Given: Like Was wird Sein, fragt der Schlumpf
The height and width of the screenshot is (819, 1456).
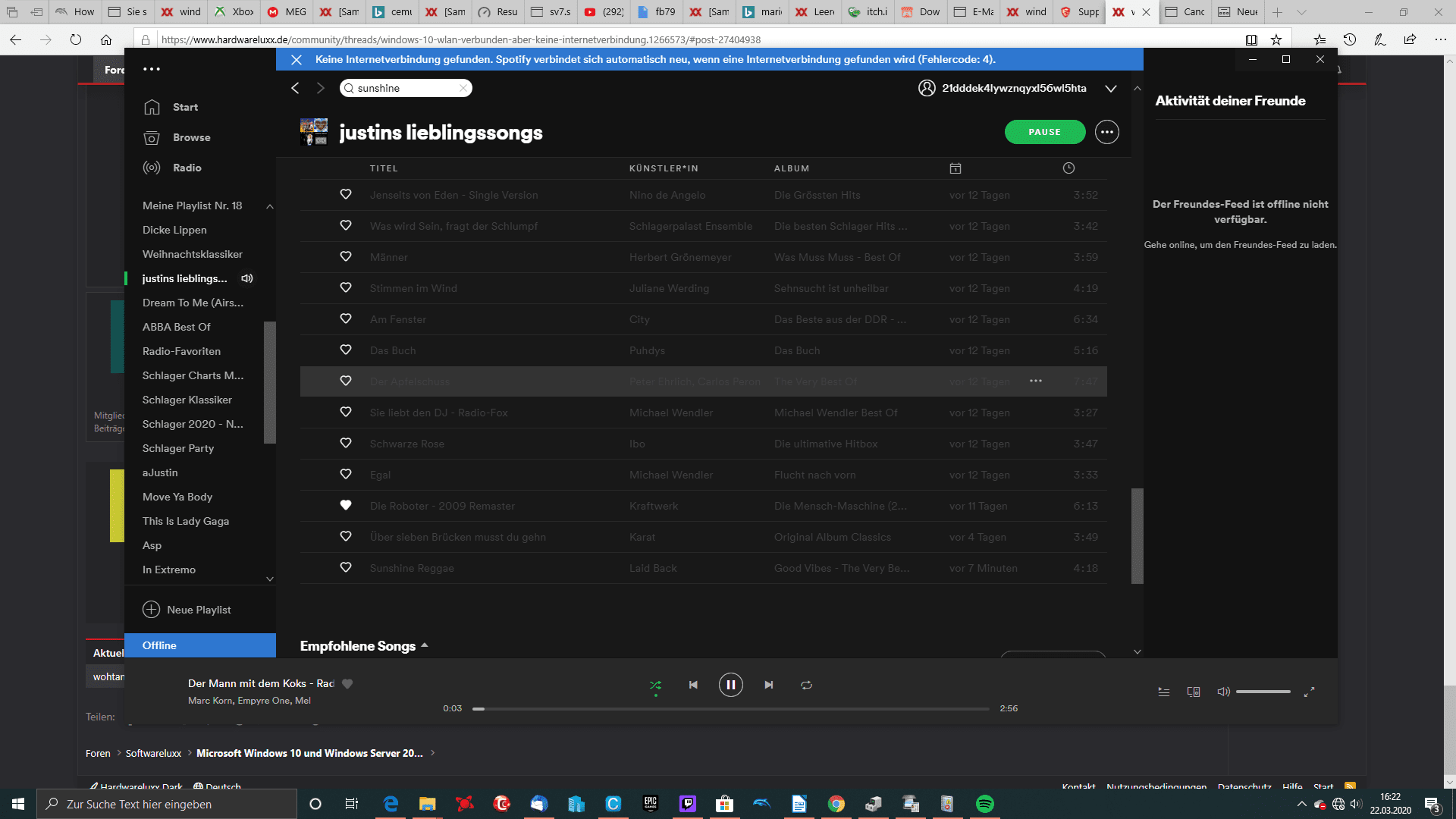Looking at the screenshot, I should [x=346, y=226].
